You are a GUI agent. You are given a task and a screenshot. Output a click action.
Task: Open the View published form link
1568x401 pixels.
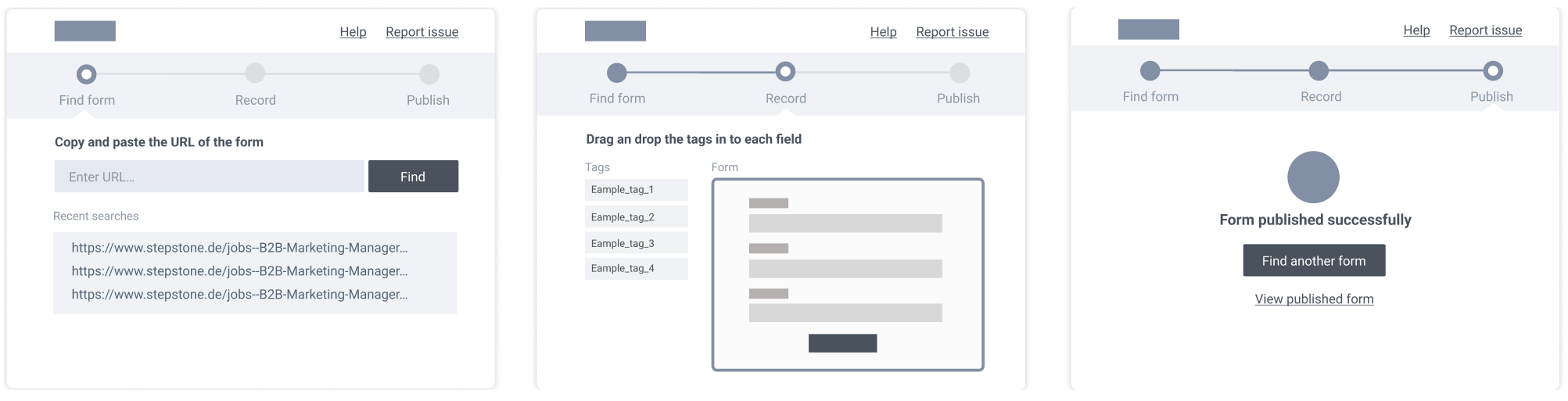coord(1314,299)
